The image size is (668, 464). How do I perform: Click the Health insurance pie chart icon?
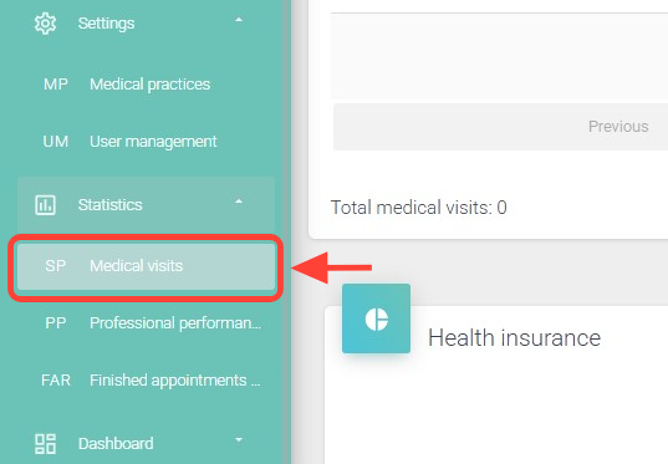pyautogui.click(x=376, y=319)
